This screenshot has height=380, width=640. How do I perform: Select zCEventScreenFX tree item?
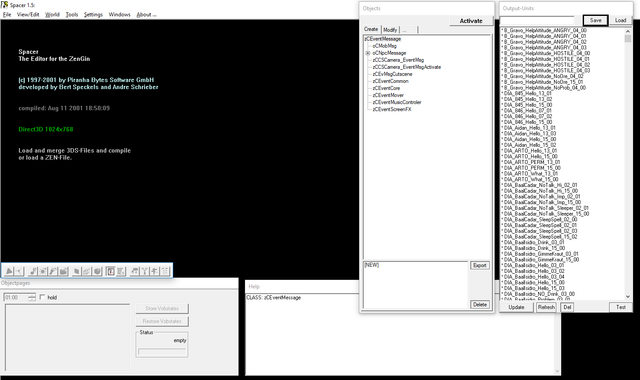click(392, 109)
